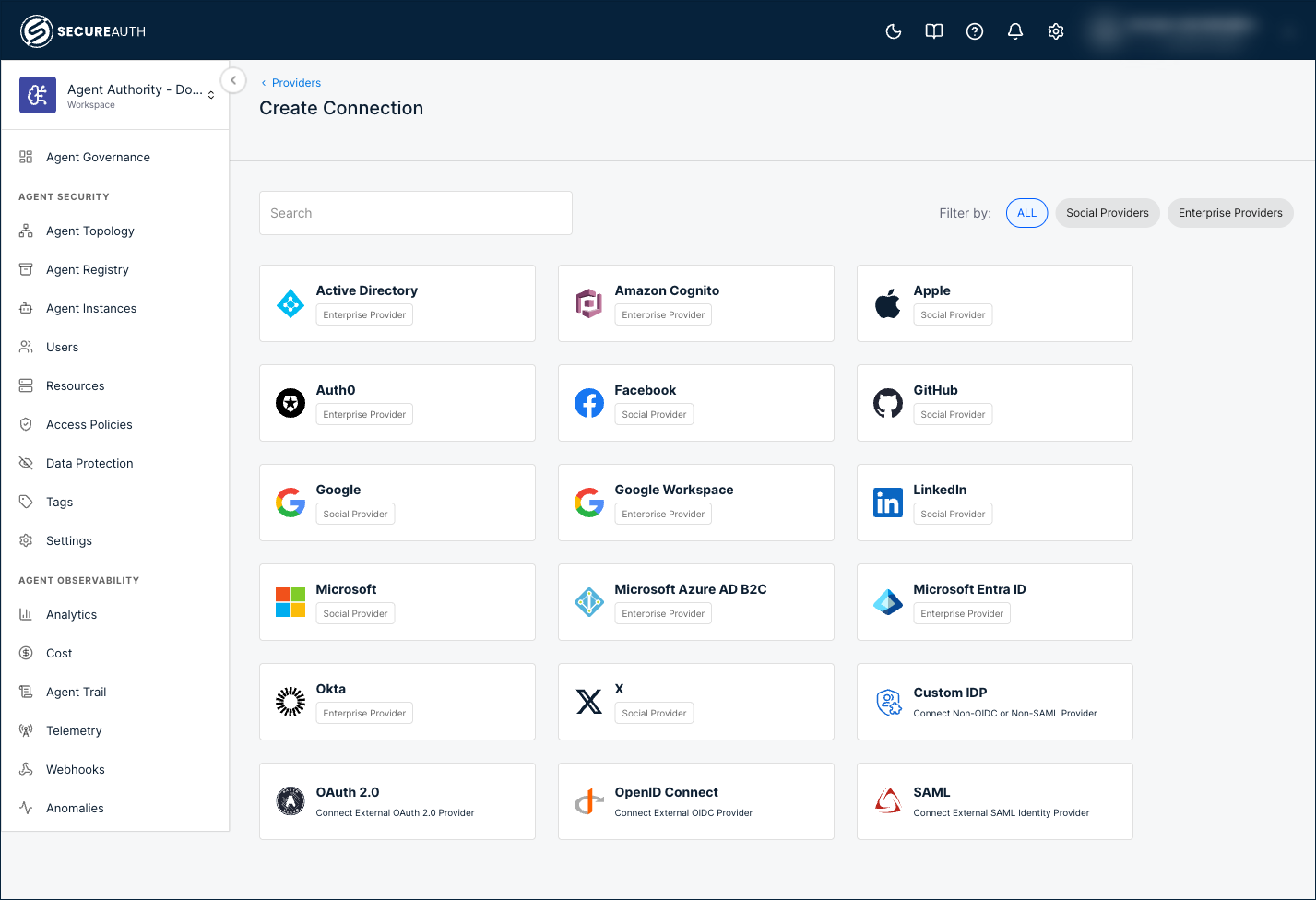This screenshot has height=900, width=1316.
Task: Choose the OAuth 2.0 logo
Action: click(290, 801)
